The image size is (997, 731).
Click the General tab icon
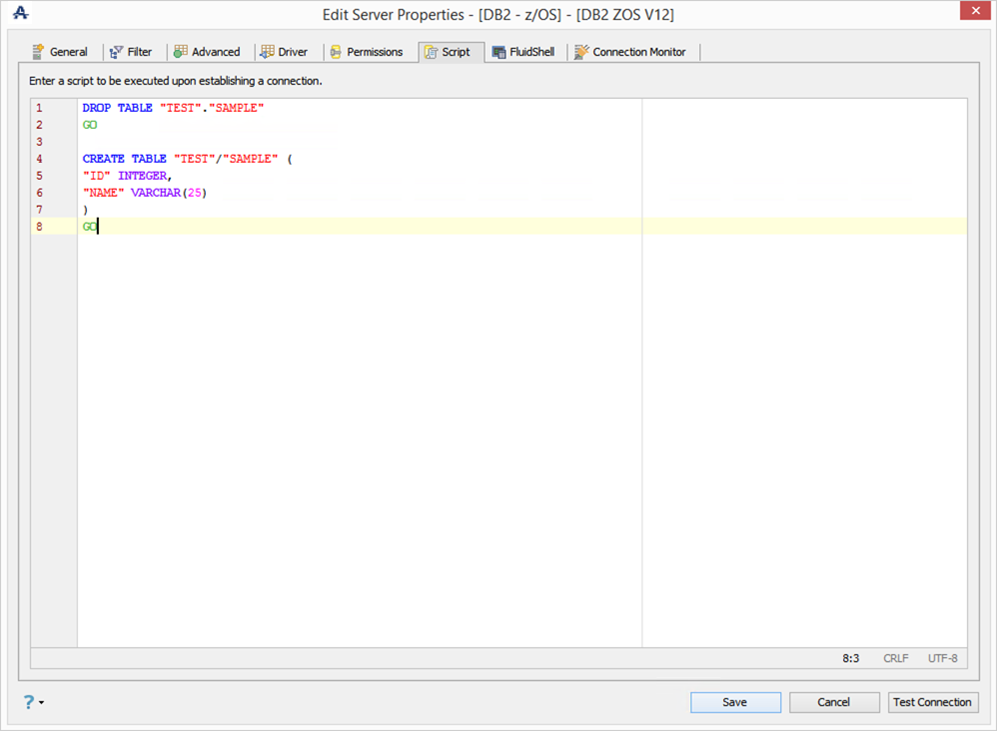point(39,52)
